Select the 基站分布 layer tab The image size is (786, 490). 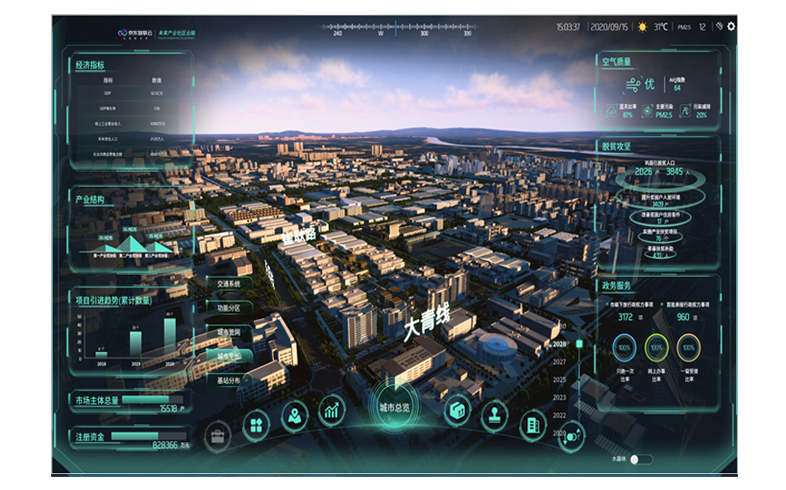coord(228,380)
